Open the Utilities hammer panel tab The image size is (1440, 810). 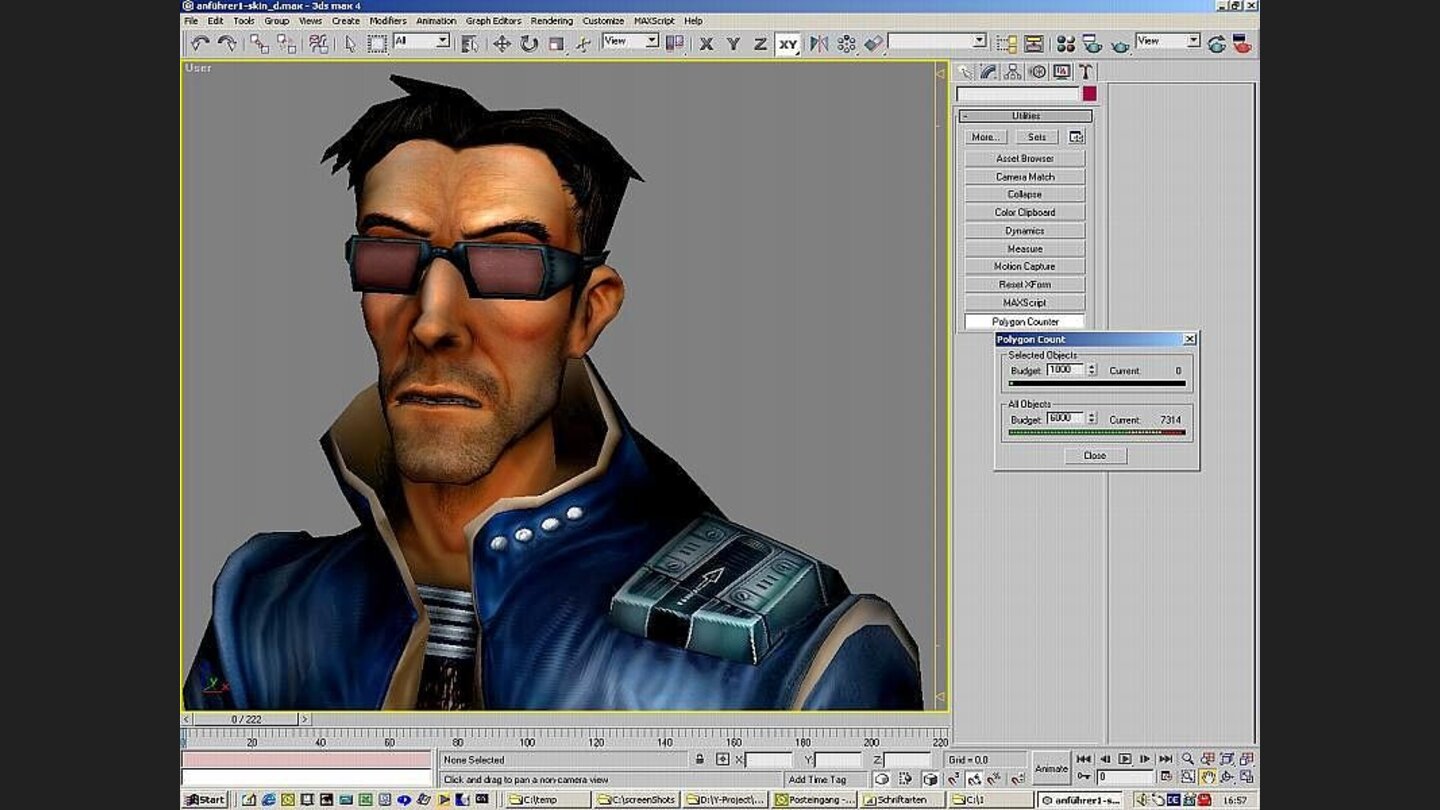[1085, 72]
